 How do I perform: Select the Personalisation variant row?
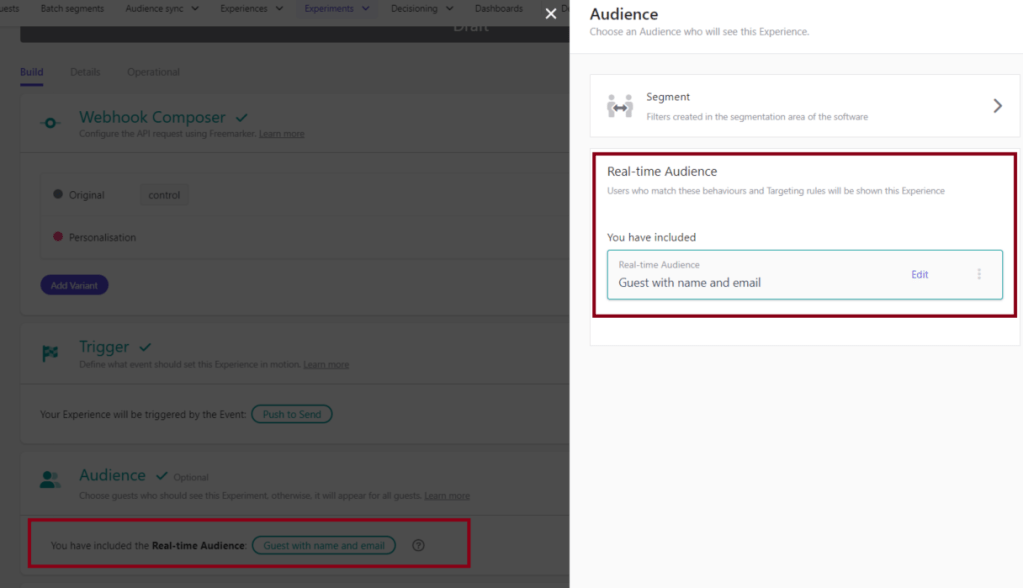tap(102, 238)
